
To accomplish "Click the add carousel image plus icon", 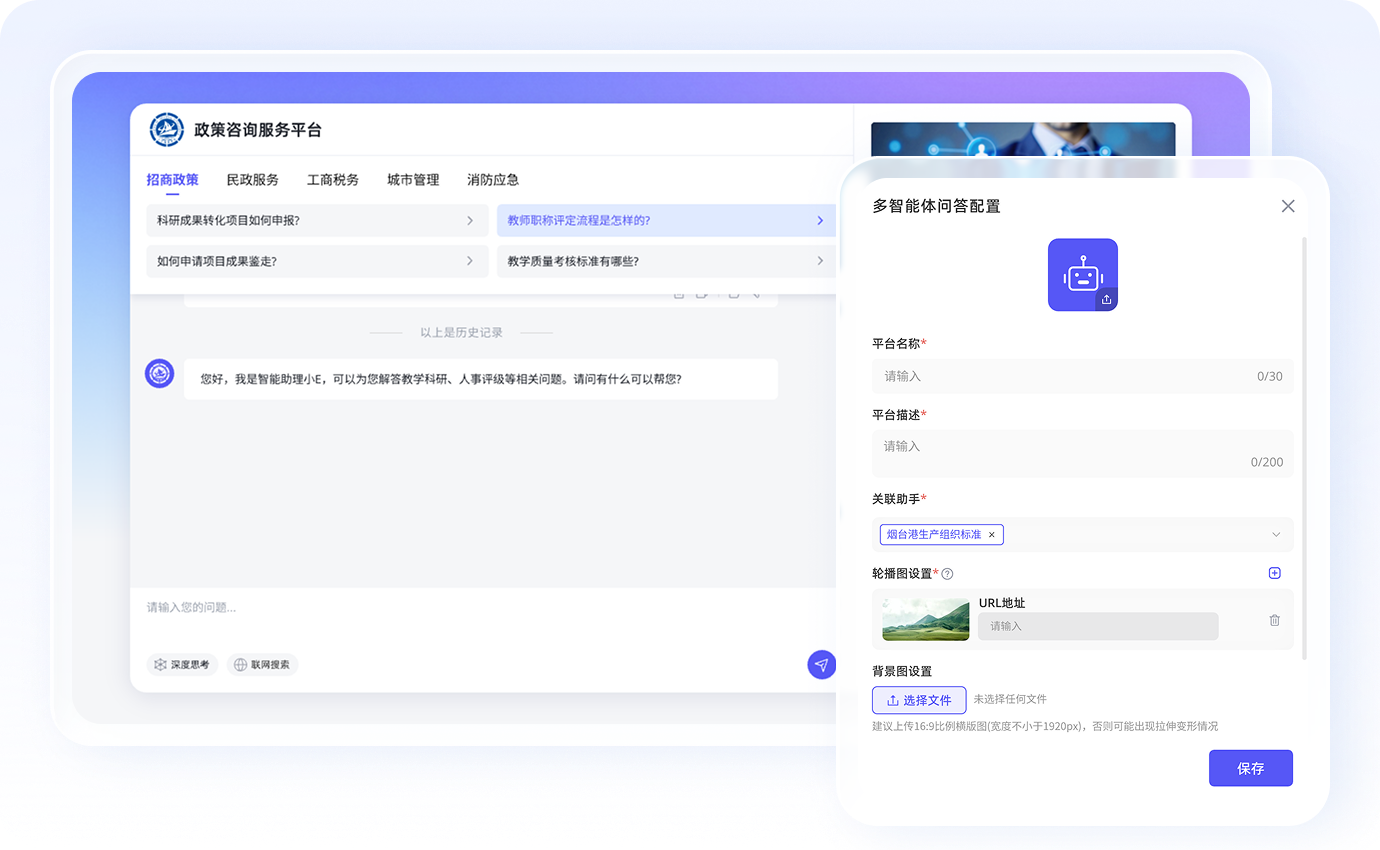I will coord(1274,573).
